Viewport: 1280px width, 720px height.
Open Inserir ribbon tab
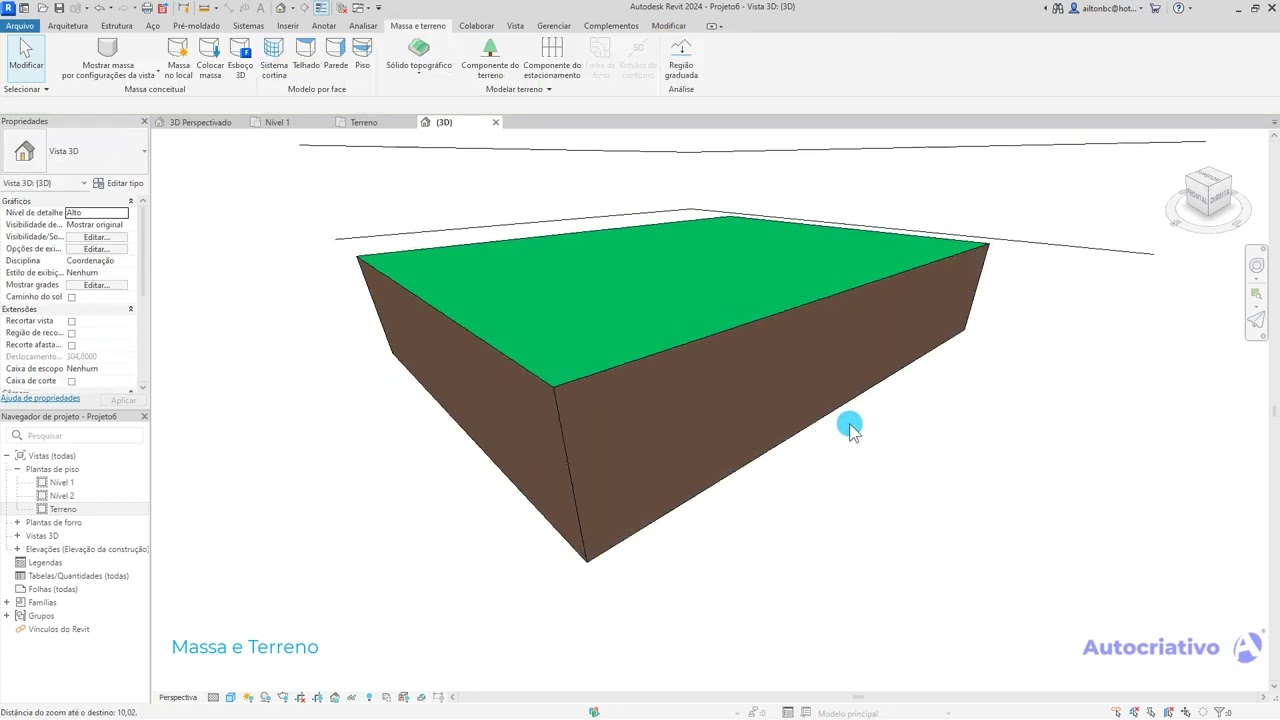(288, 26)
